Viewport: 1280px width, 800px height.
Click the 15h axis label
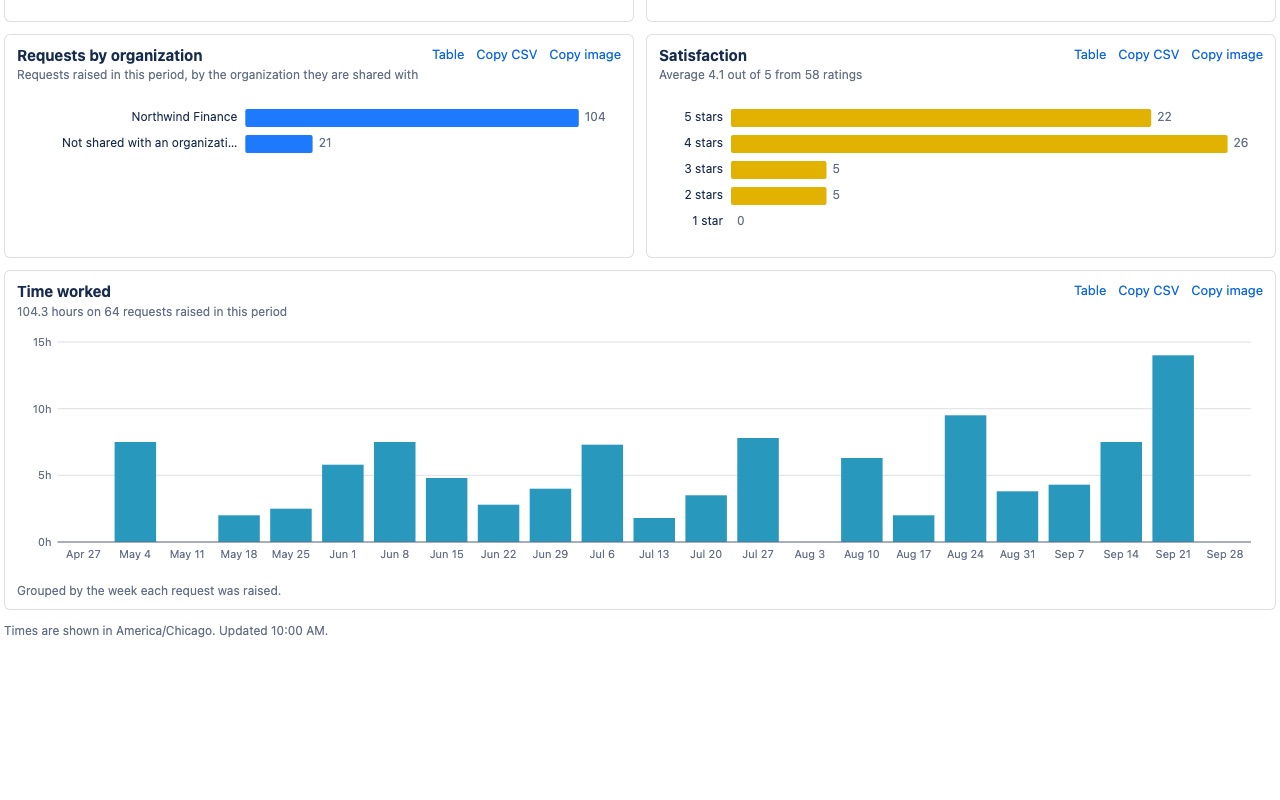[42, 342]
